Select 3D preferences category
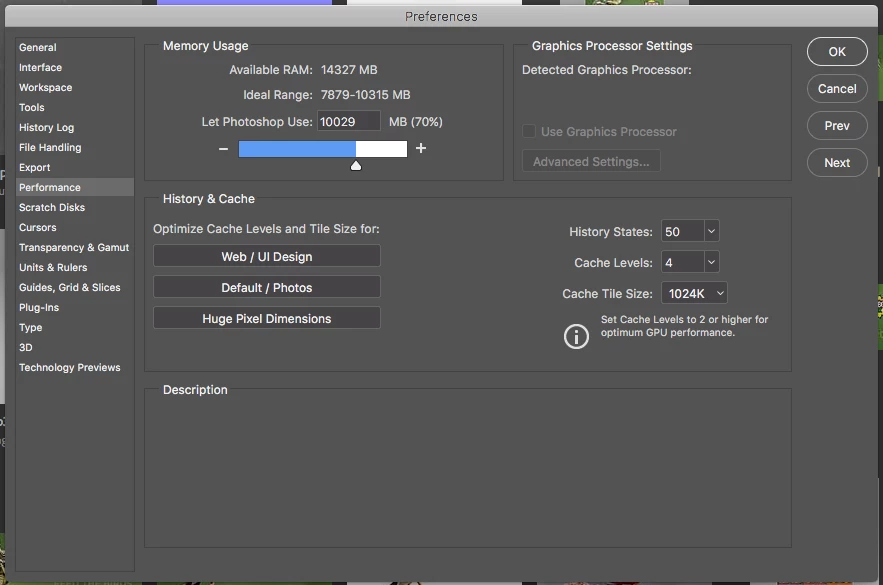883x585 pixels. (75, 347)
